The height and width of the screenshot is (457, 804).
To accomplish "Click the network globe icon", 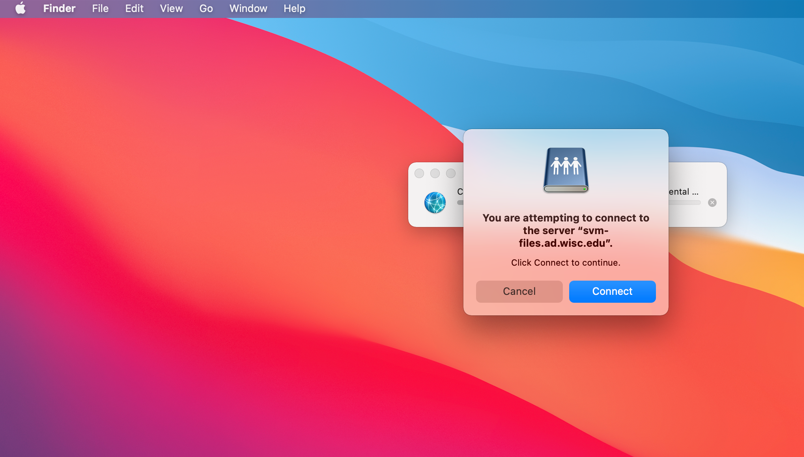I will click(x=435, y=202).
